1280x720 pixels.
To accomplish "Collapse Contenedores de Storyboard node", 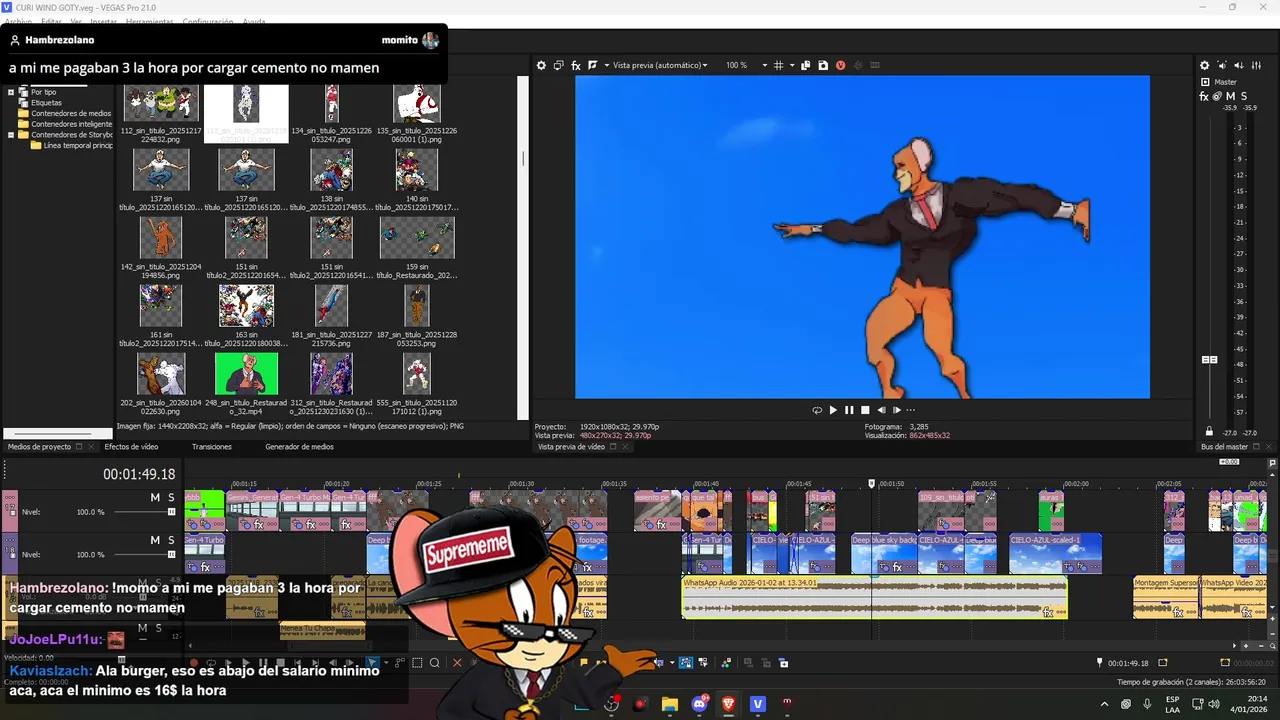I will pyautogui.click(x=11, y=135).
